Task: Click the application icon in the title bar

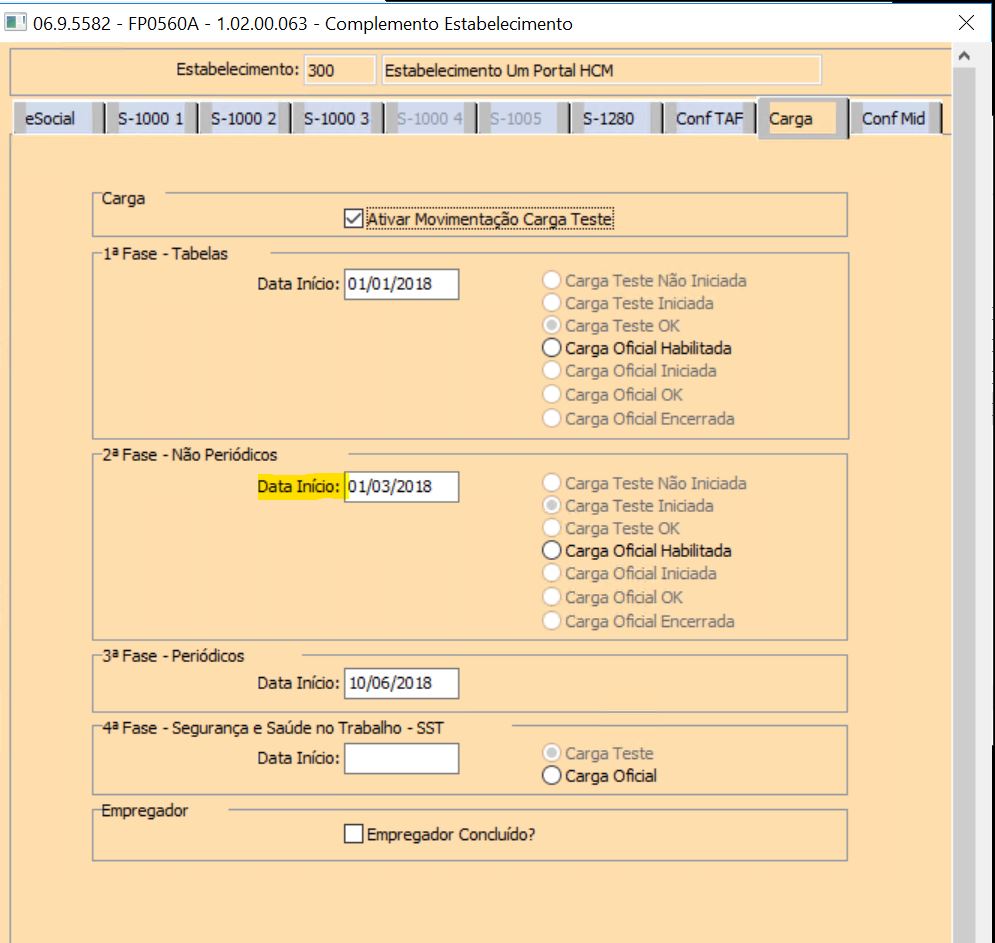Action: click(15, 19)
